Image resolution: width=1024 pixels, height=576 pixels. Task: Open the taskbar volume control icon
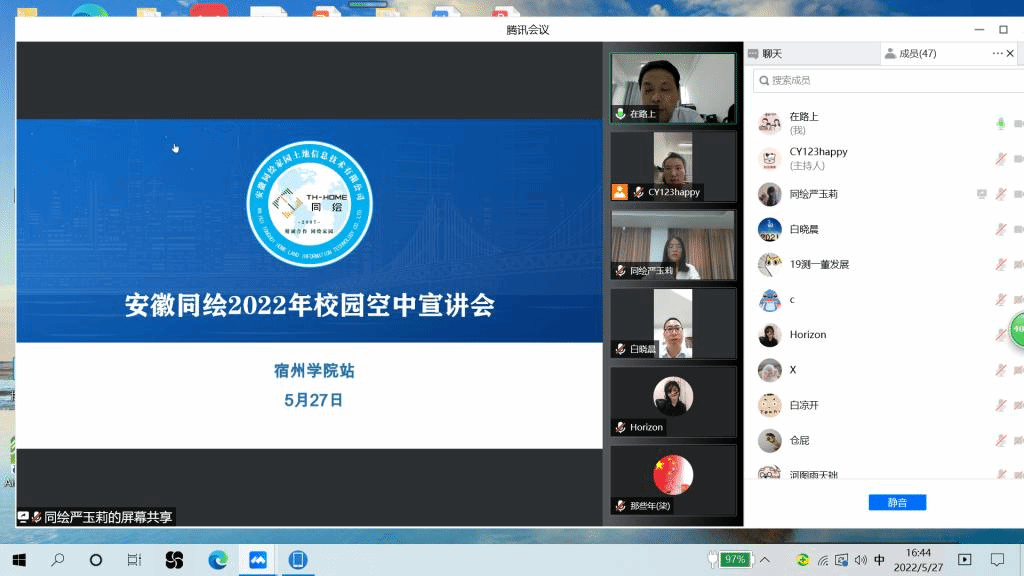point(860,560)
